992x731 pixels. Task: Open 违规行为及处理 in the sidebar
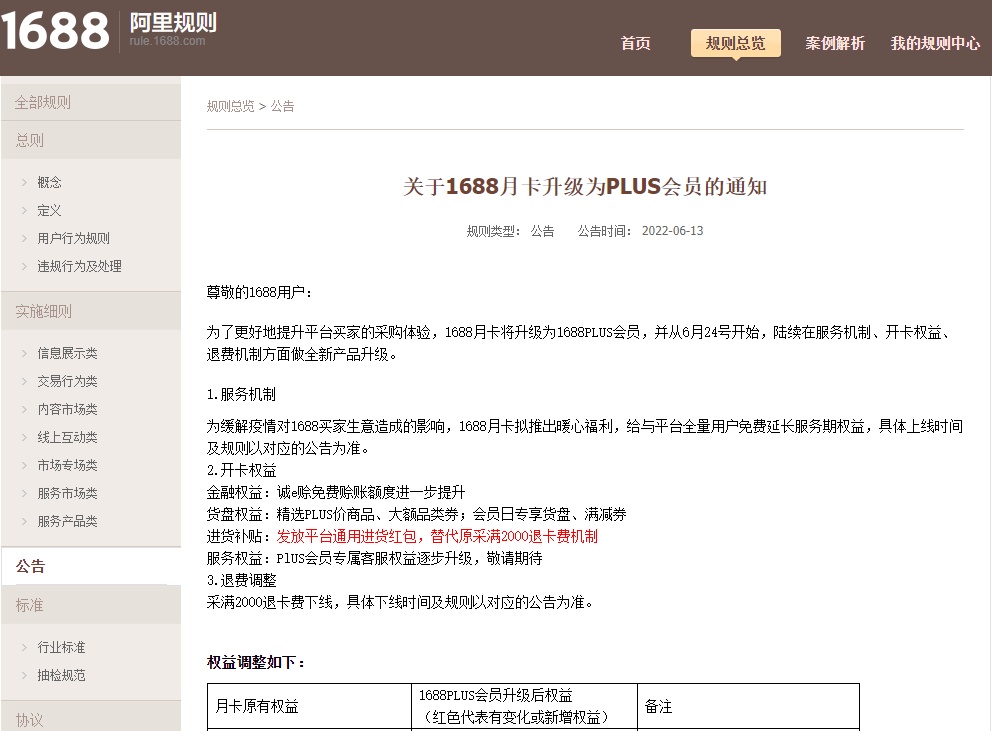(80, 266)
